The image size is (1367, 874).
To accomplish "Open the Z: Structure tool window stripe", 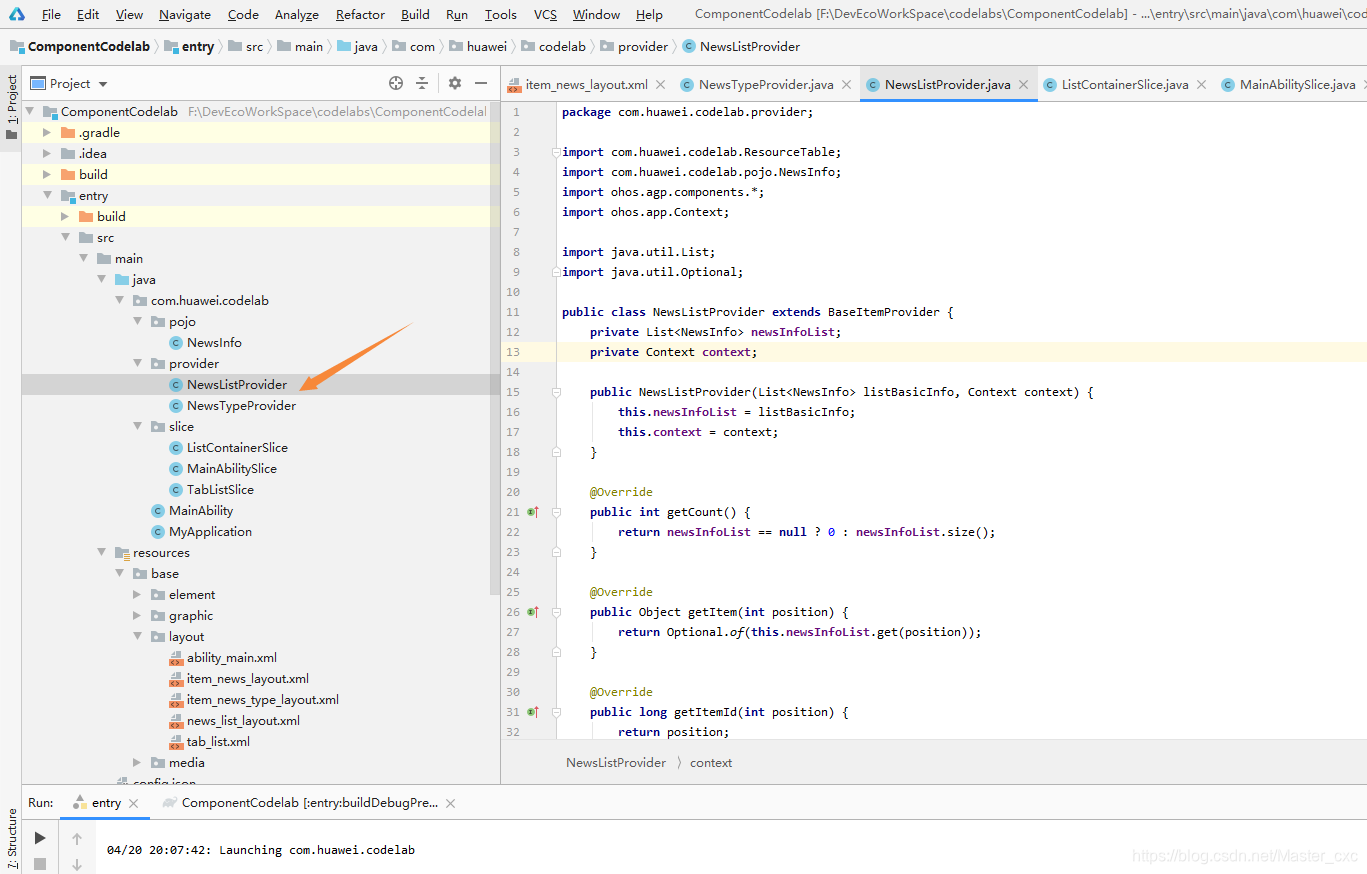I will tap(11, 838).
